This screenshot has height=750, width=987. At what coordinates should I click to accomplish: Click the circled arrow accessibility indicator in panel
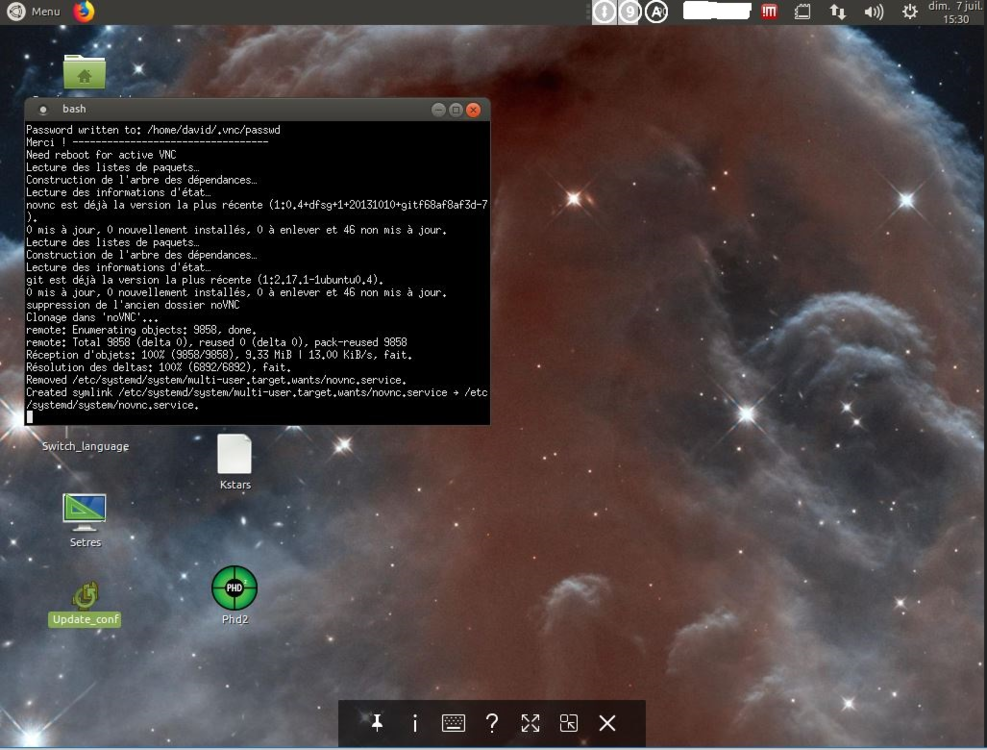(604, 12)
